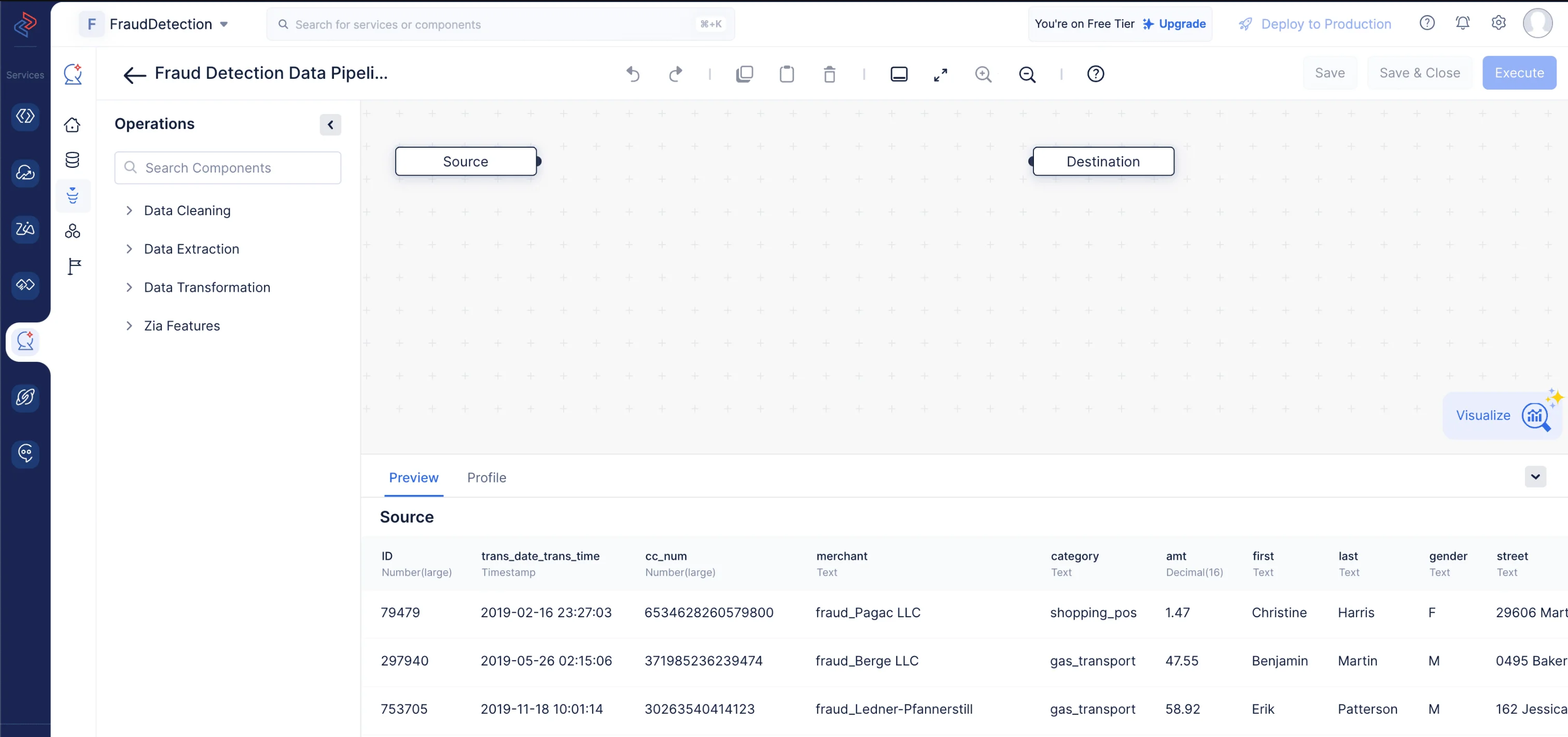Click the Search Components field

coord(228,168)
